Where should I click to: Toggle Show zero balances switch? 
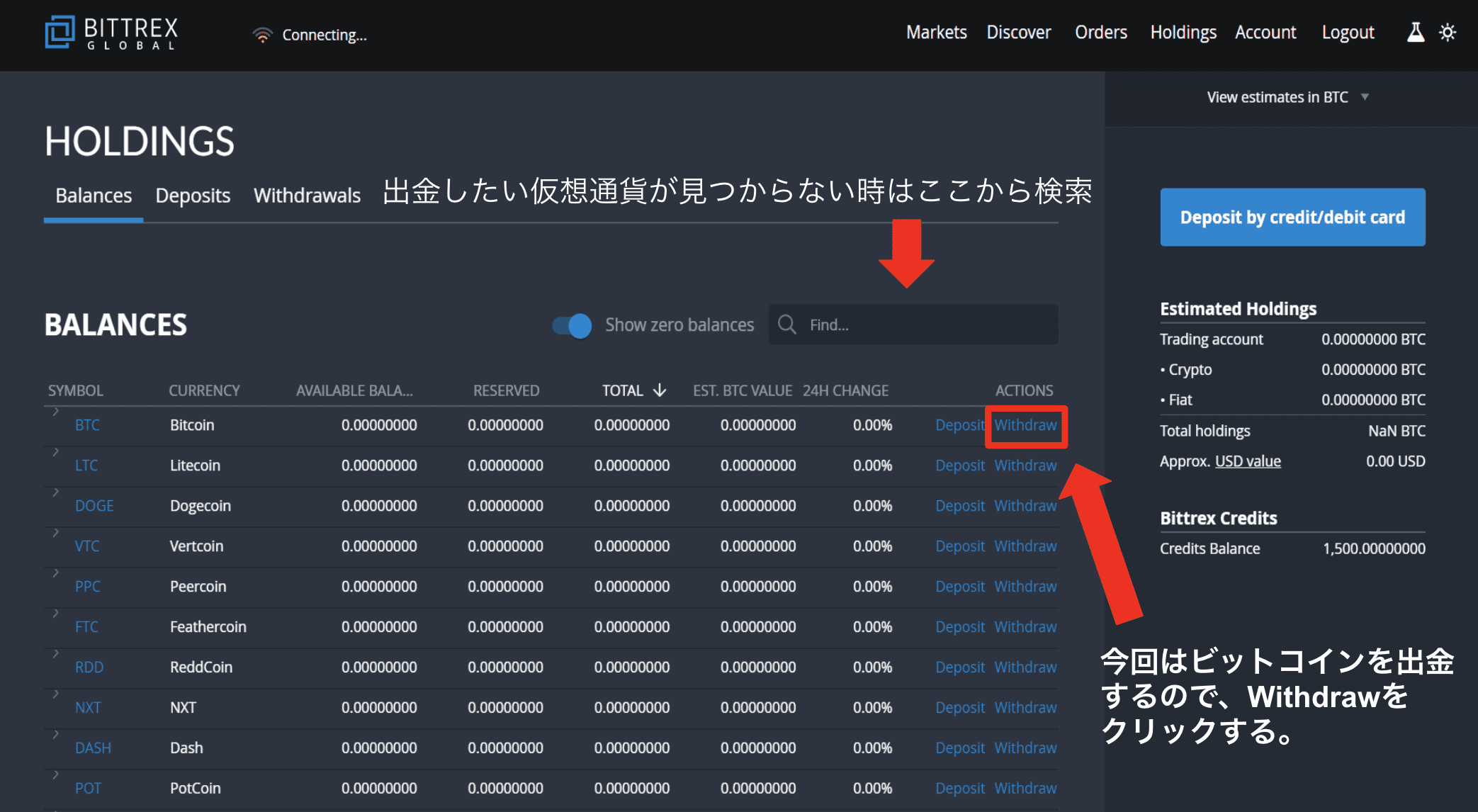pos(572,325)
